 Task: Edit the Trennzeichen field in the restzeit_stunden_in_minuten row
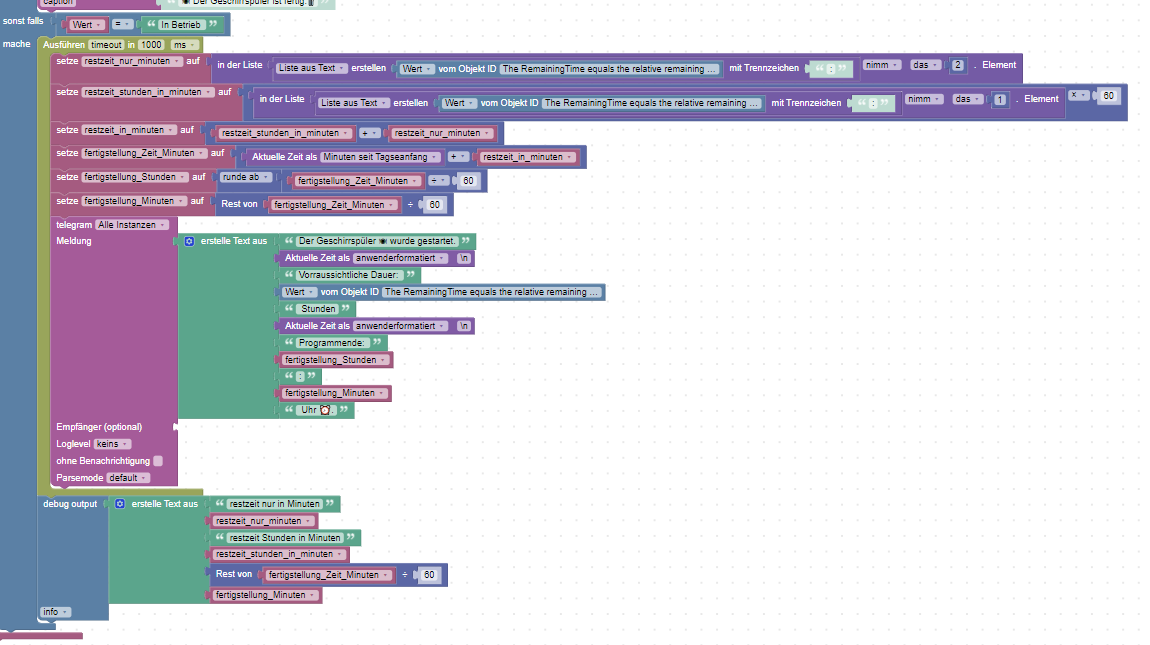coord(873,103)
